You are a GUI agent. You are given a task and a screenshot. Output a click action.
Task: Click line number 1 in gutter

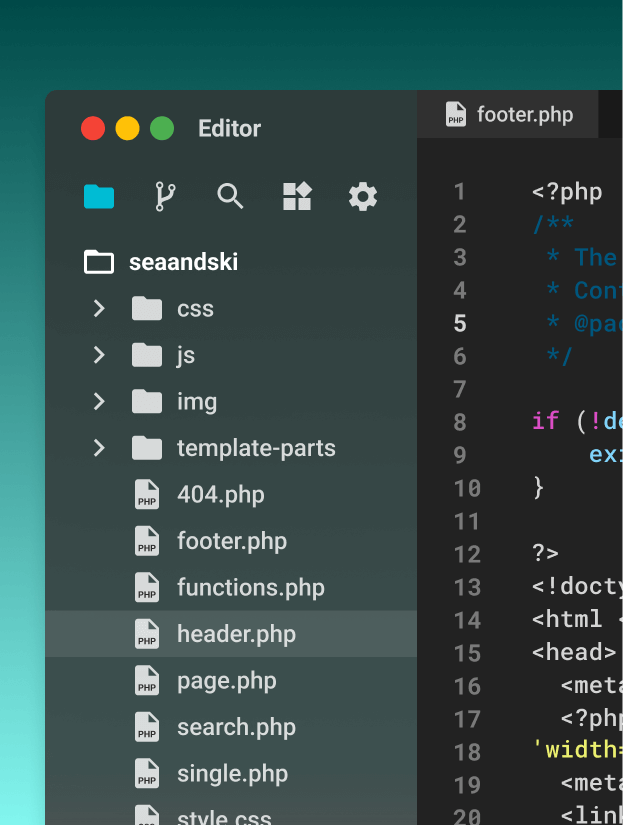[460, 192]
